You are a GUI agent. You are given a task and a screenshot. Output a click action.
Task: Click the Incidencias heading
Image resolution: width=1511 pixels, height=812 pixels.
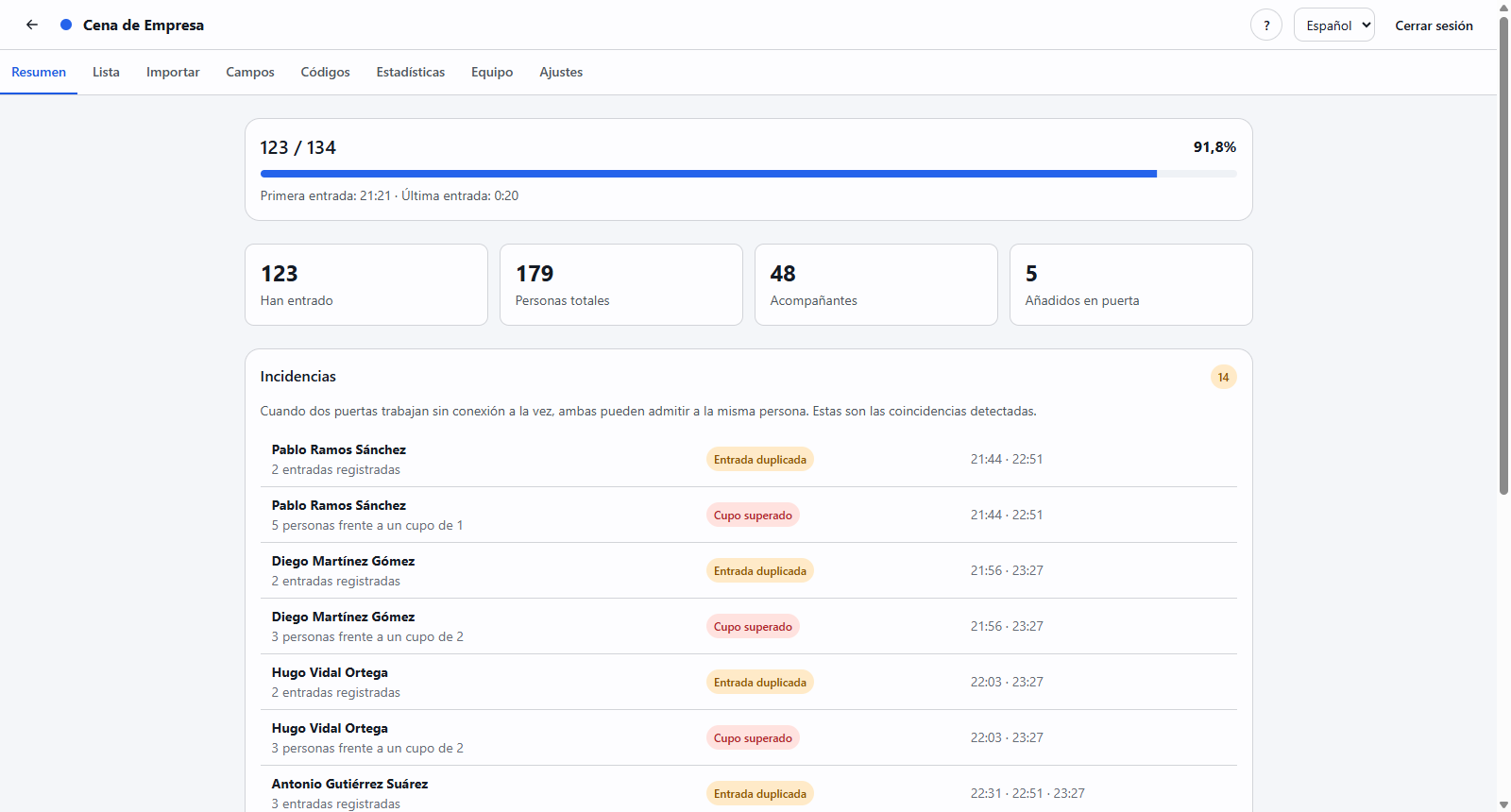[x=298, y=376]
